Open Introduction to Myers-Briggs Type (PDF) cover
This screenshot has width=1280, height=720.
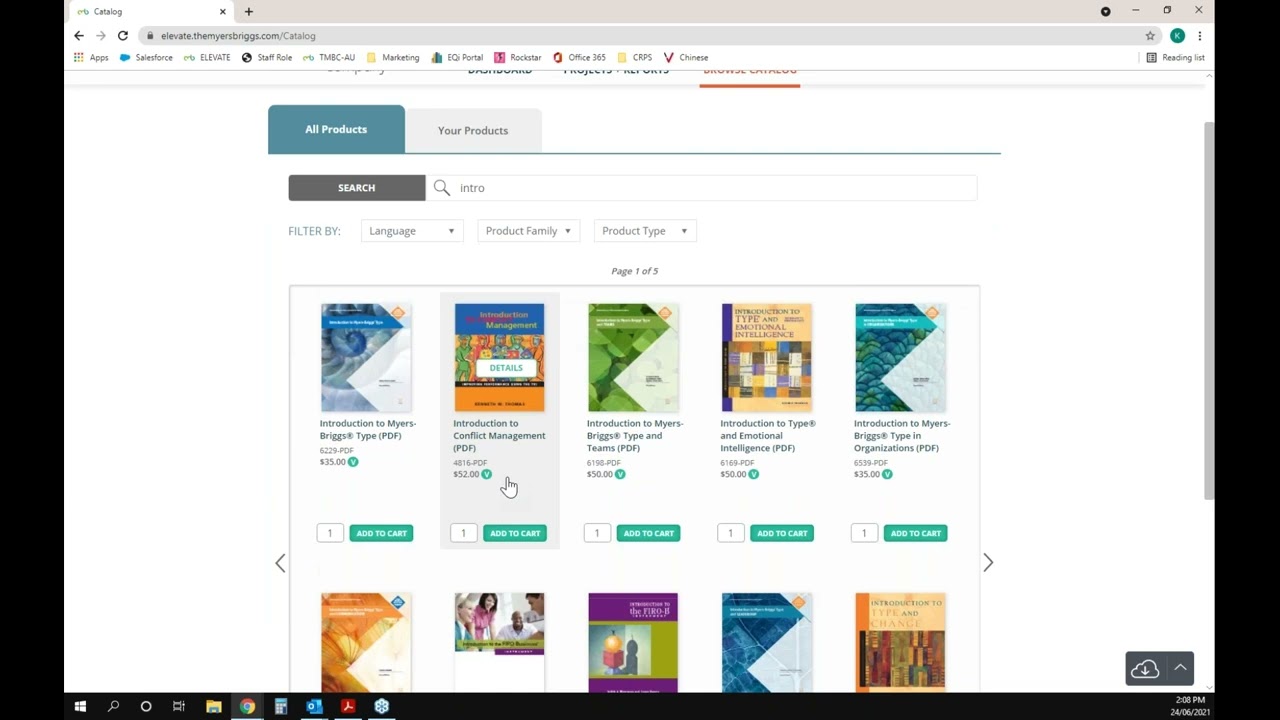(x=366, y=357)
